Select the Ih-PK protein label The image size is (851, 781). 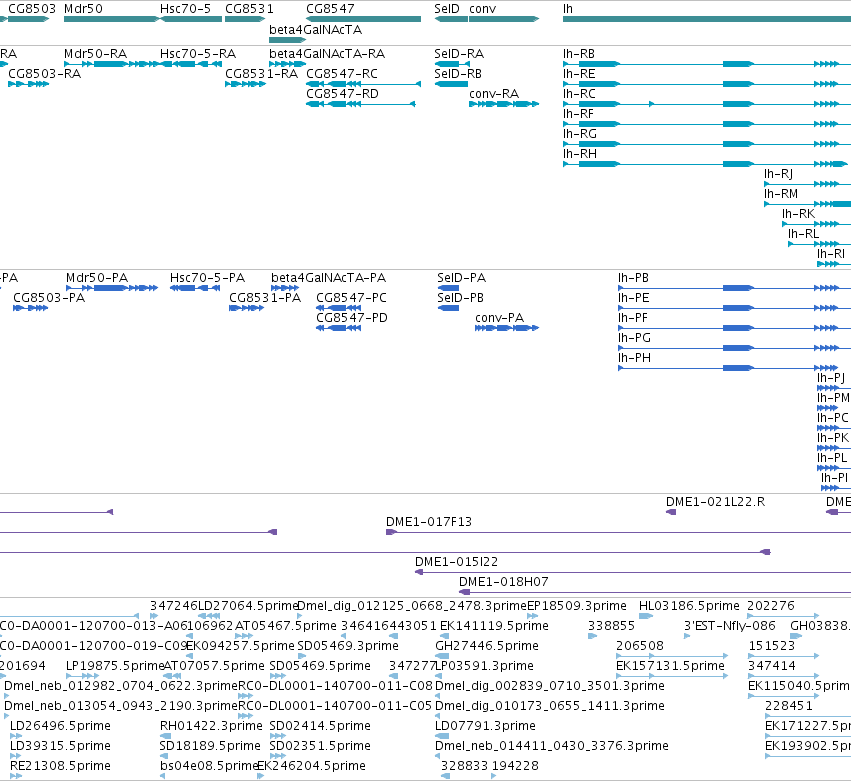833,437
